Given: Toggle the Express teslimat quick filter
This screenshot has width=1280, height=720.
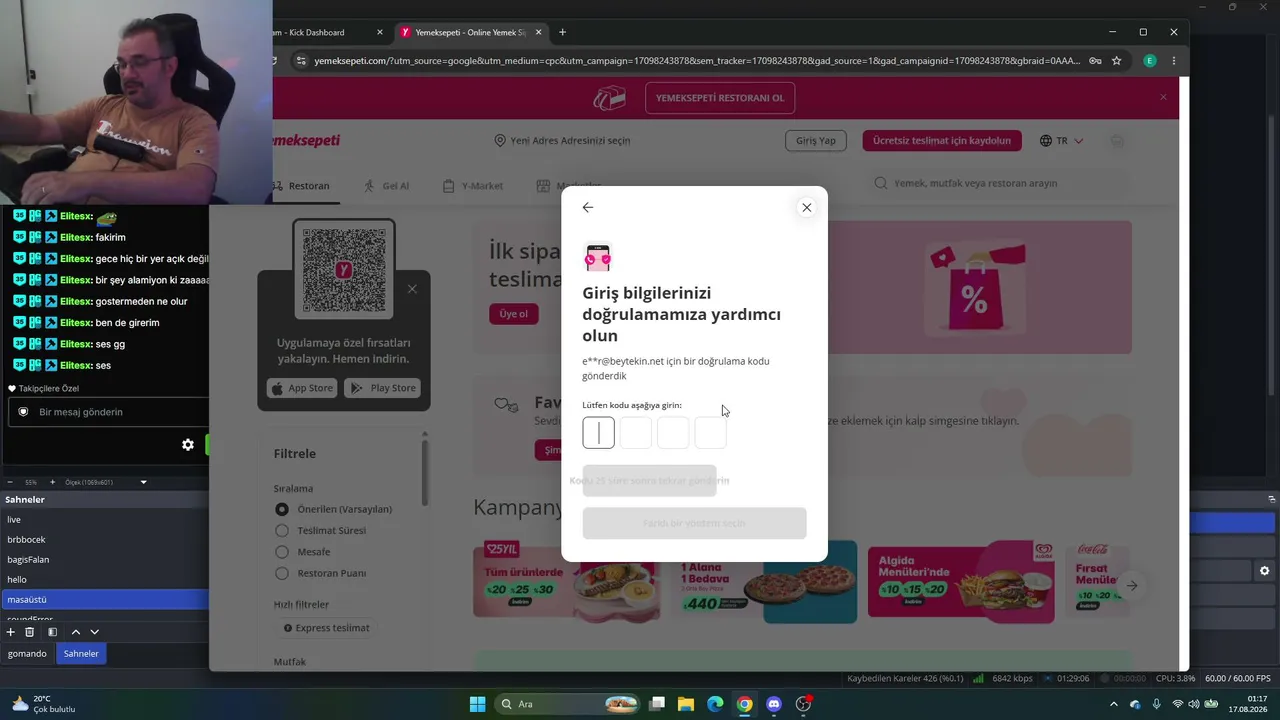Looking at the screenshot, I should (326, 628).
